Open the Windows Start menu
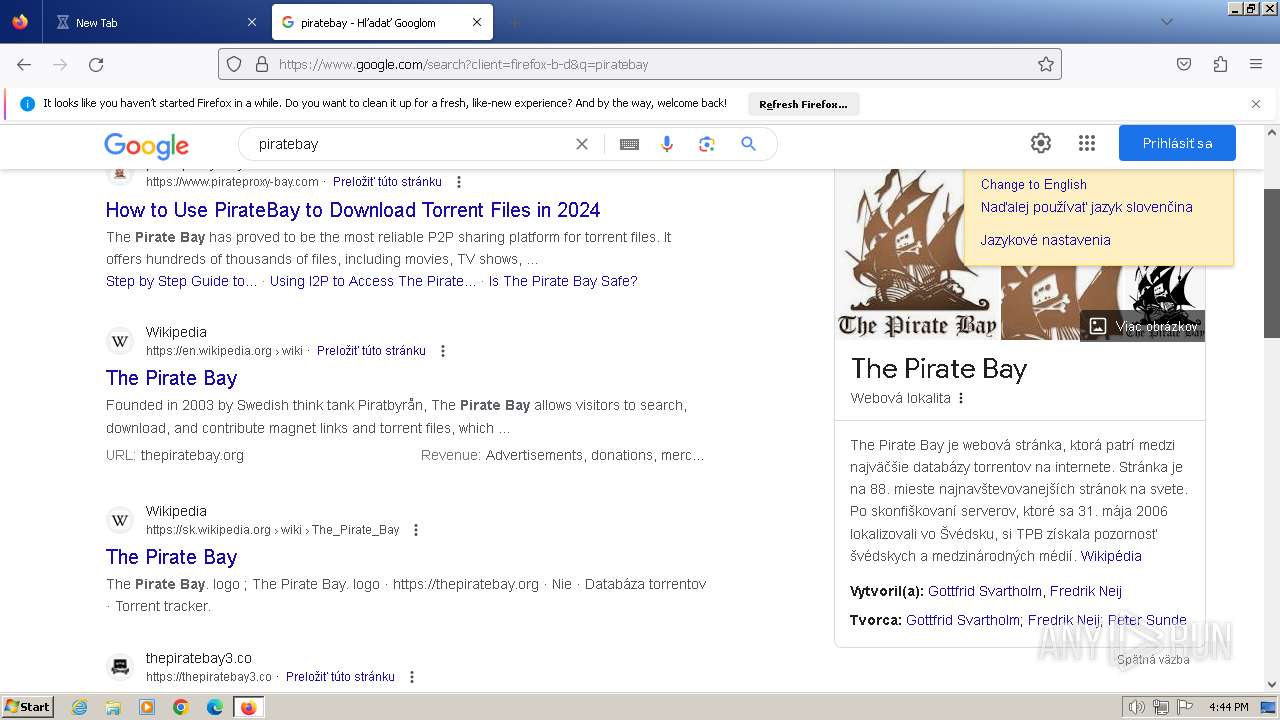Image resolution: width=1280 pixels, height=720 pixels. 28,707
